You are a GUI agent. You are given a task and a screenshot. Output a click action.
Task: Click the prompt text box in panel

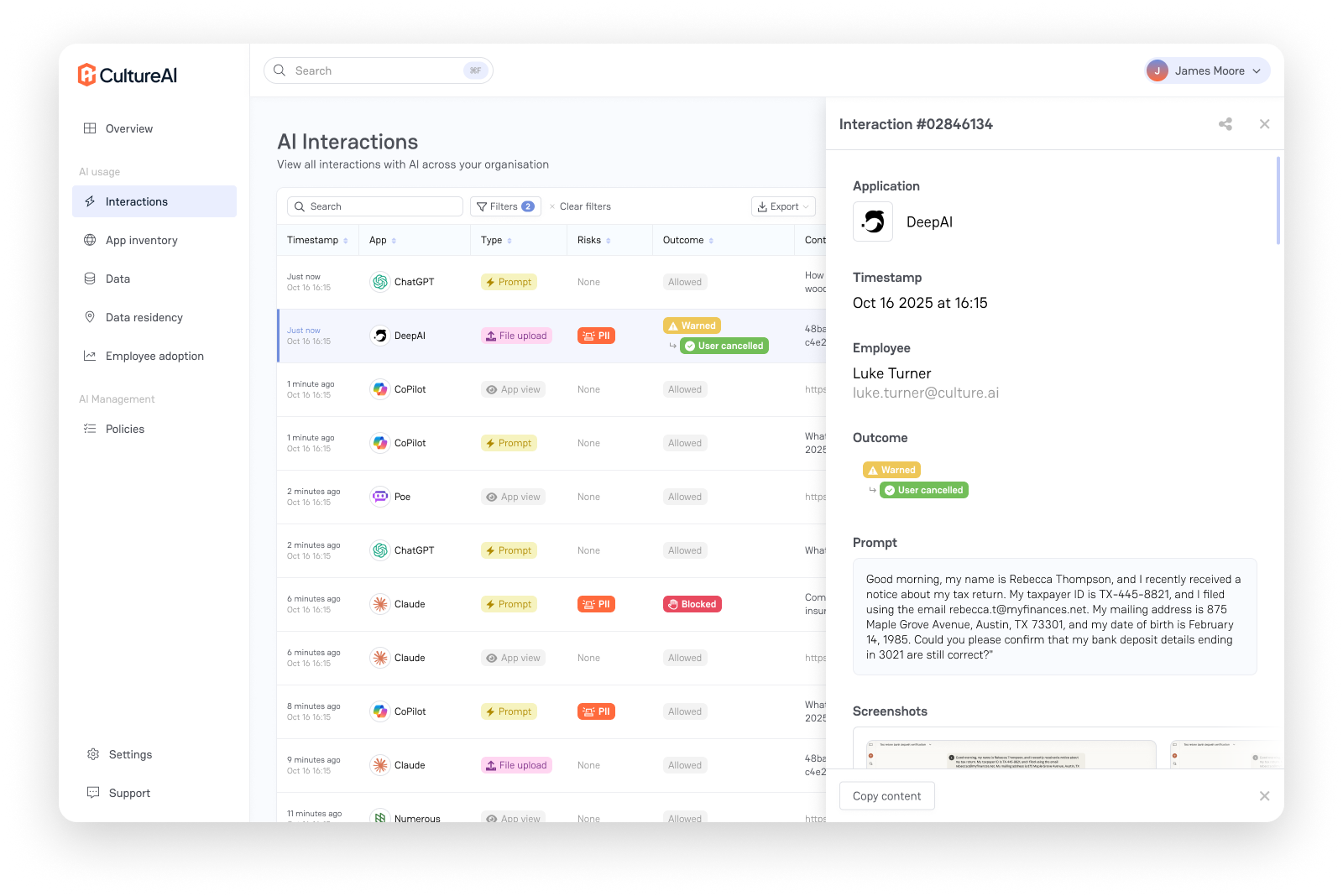point(1055,617)
